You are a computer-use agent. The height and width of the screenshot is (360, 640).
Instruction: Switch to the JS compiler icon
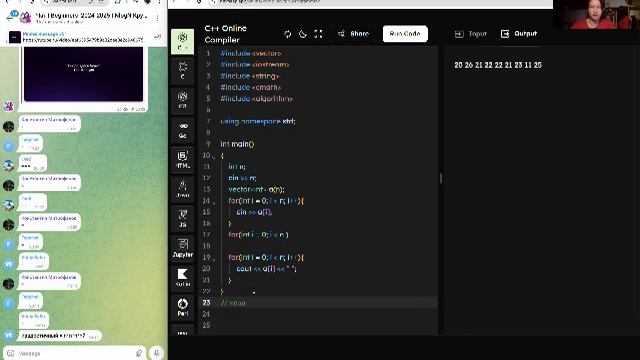[182, 219]
